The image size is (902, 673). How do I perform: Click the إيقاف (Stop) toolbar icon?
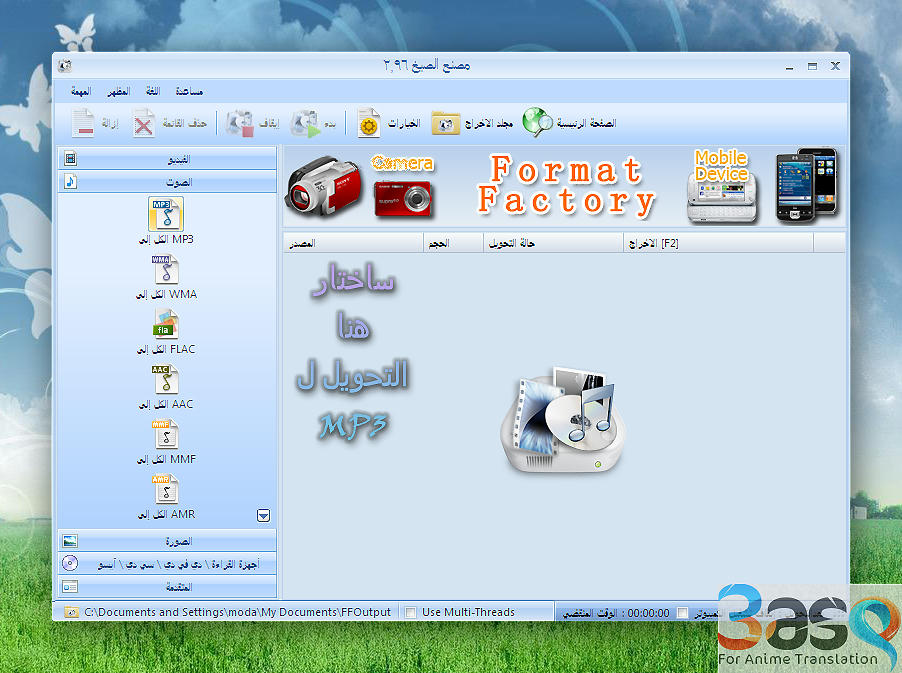pyautogui.click(x=240, y=123)
